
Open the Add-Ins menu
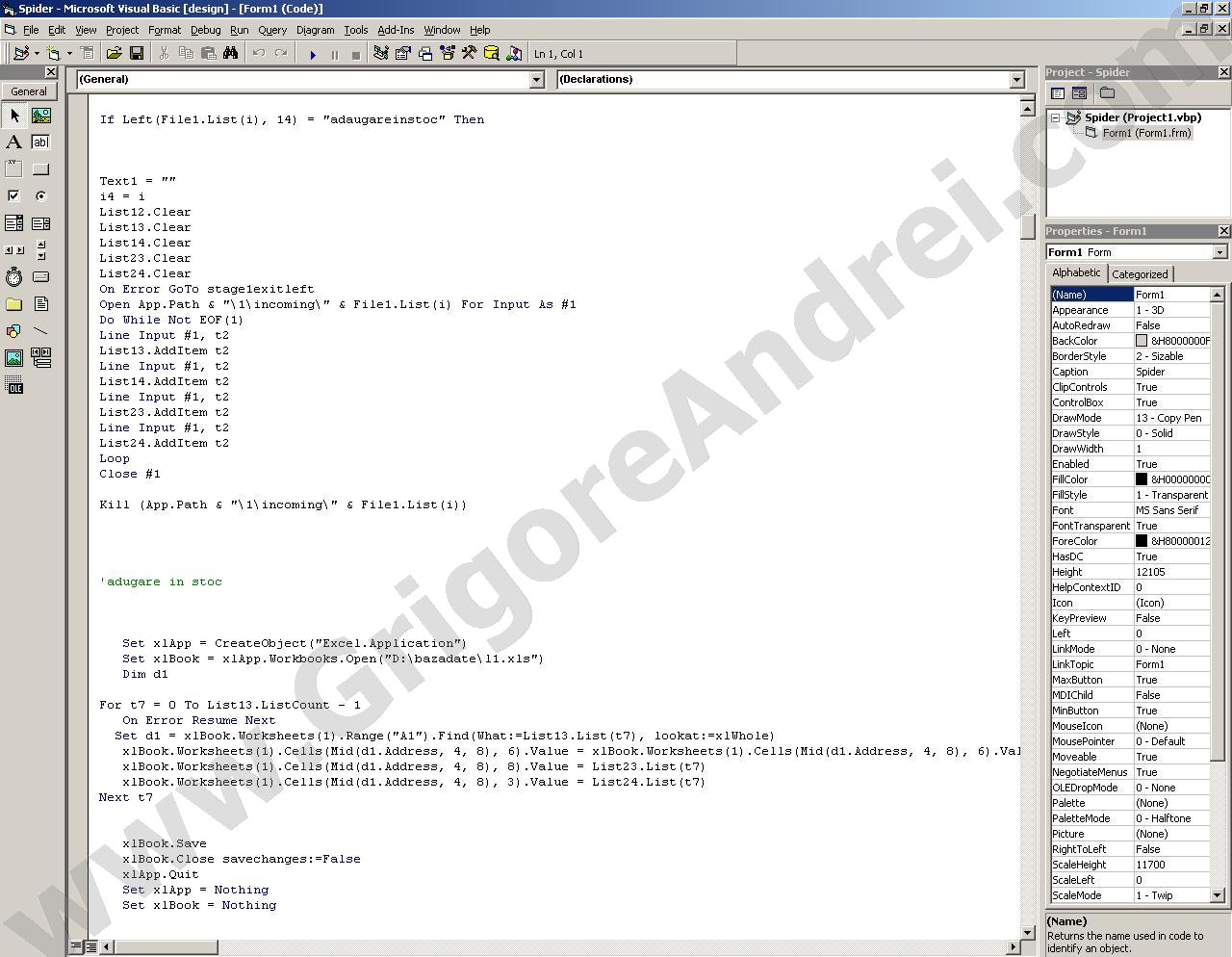395,30
